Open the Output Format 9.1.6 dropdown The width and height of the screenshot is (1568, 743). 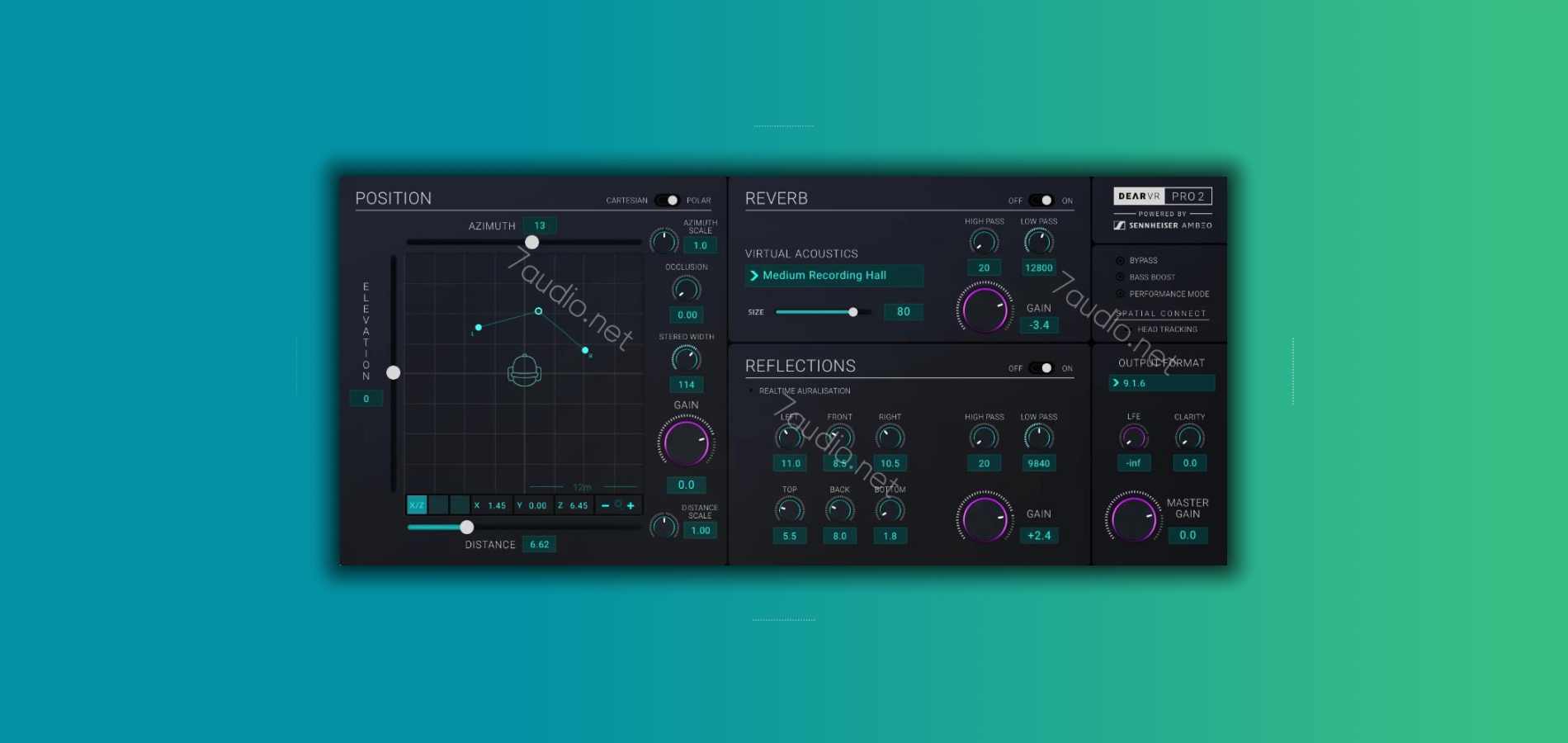click(x=1162, y=383)
